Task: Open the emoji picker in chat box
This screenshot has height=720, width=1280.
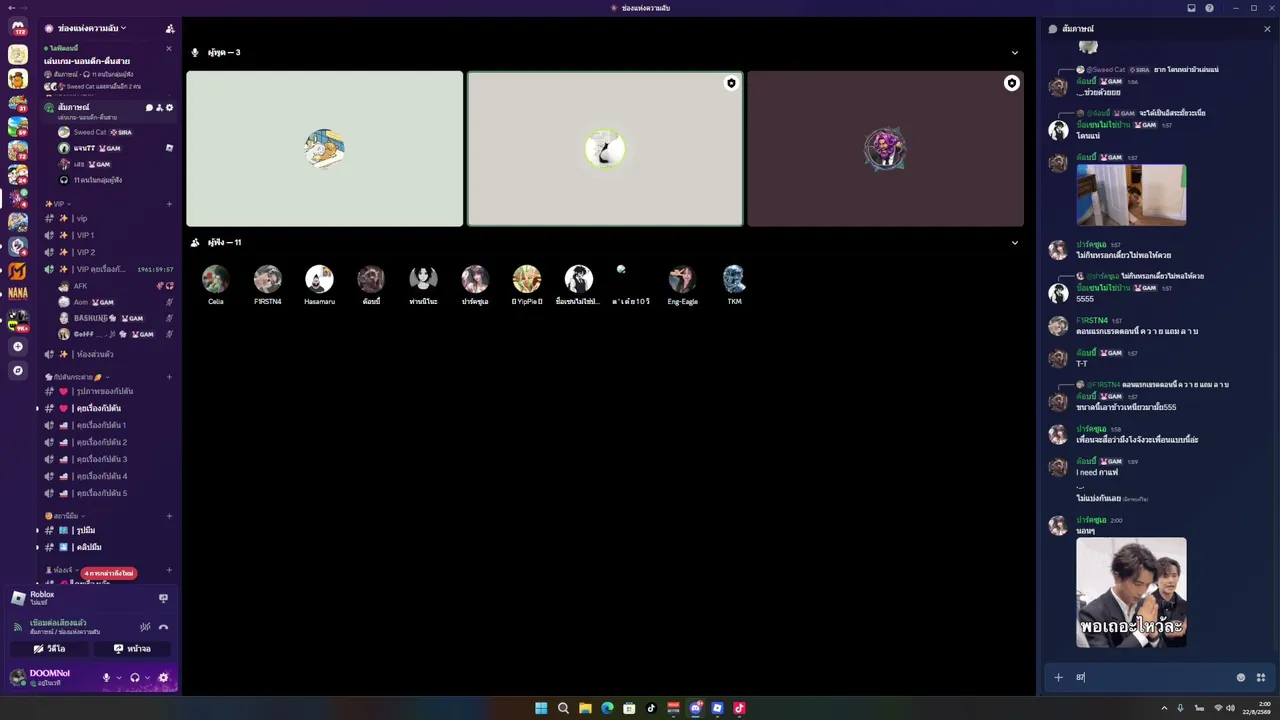Action: pyautogui.click(x=1241, y=677)
